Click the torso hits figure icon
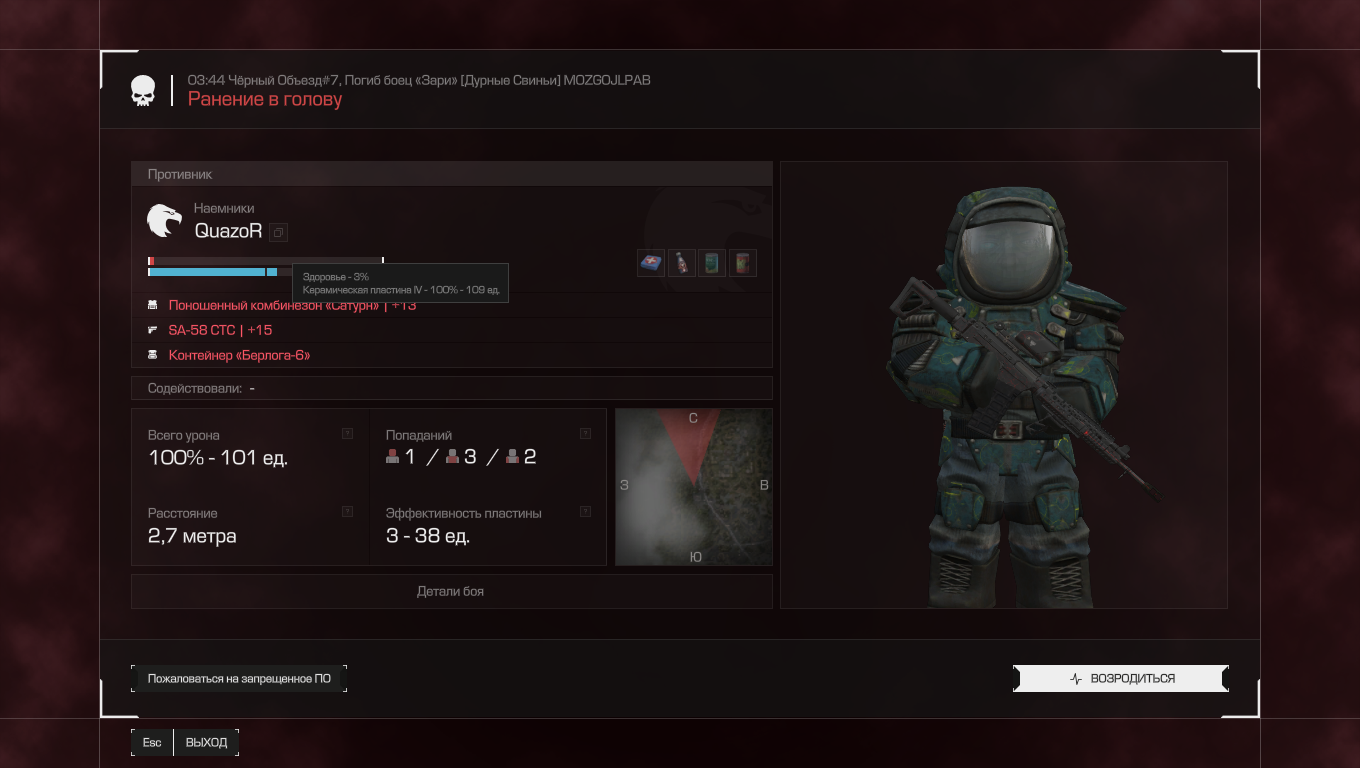The height and width of the screenshot is (768, 1360). click(x=452, y=457)
